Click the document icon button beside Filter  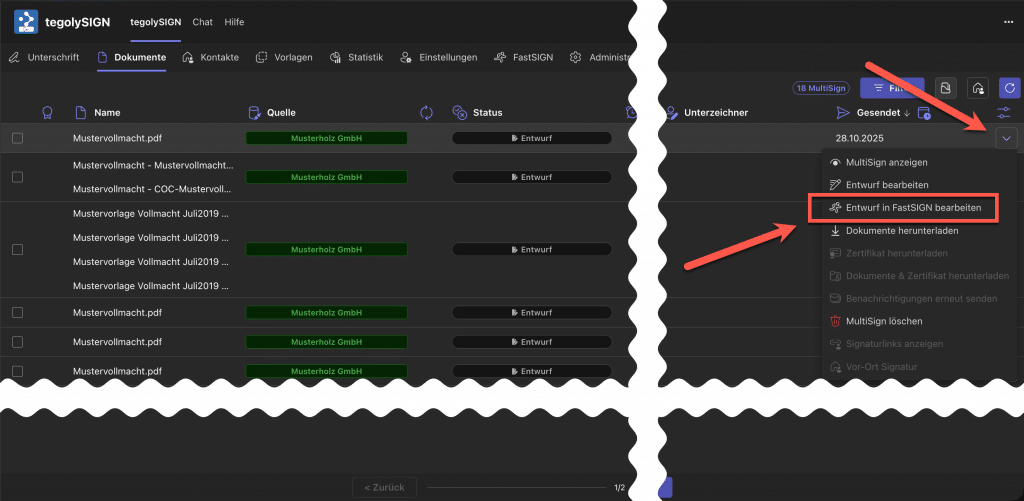click(x=945, y=89)
